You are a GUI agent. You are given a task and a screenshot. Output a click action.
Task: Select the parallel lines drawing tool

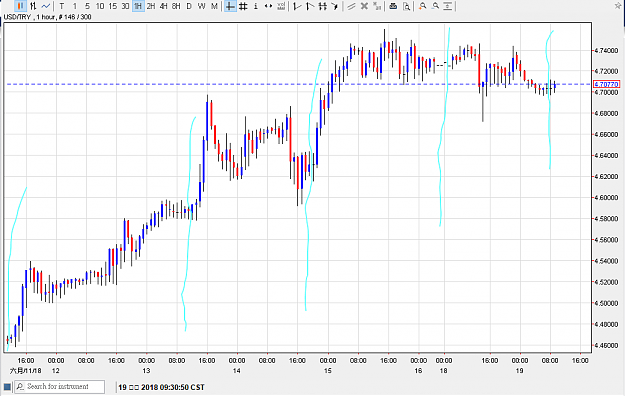[x=351, y=6]
